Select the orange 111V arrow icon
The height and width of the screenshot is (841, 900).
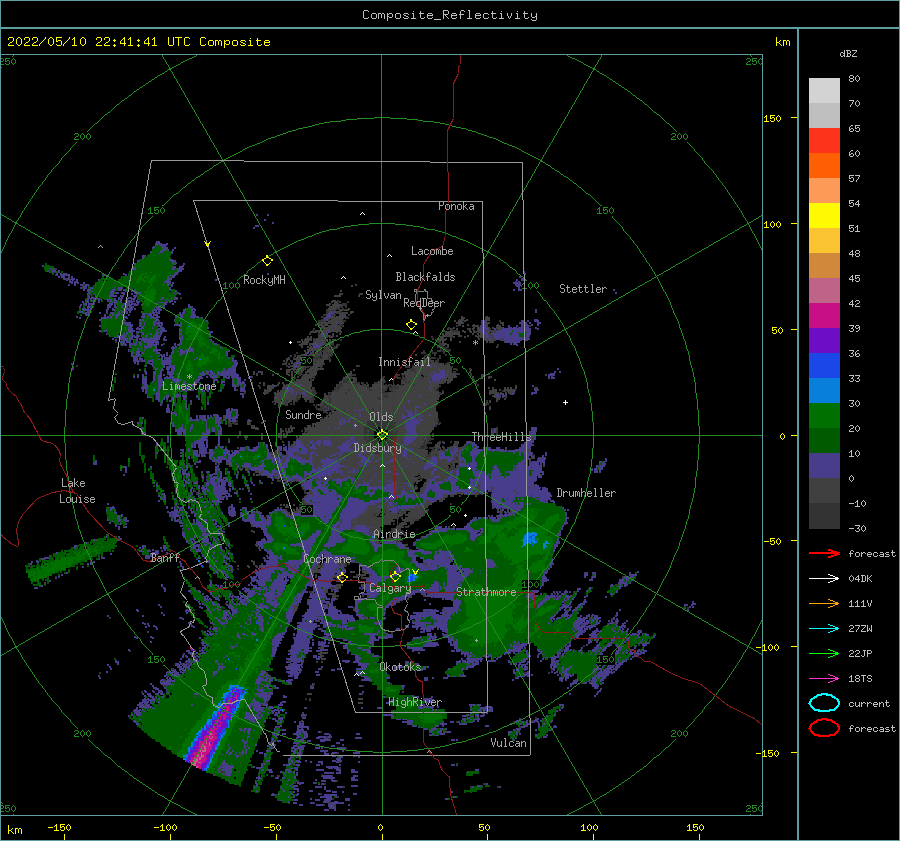pos(824,603)
